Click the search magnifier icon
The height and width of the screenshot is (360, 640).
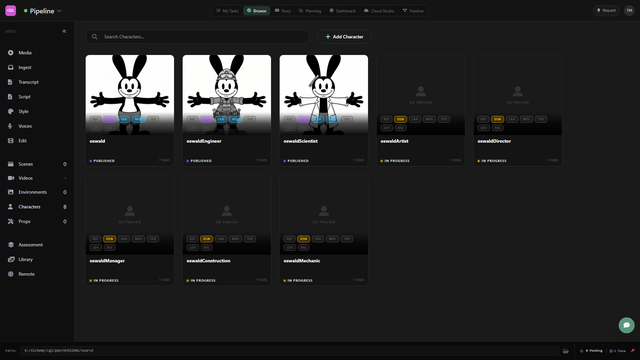click(x=95, y=37)
